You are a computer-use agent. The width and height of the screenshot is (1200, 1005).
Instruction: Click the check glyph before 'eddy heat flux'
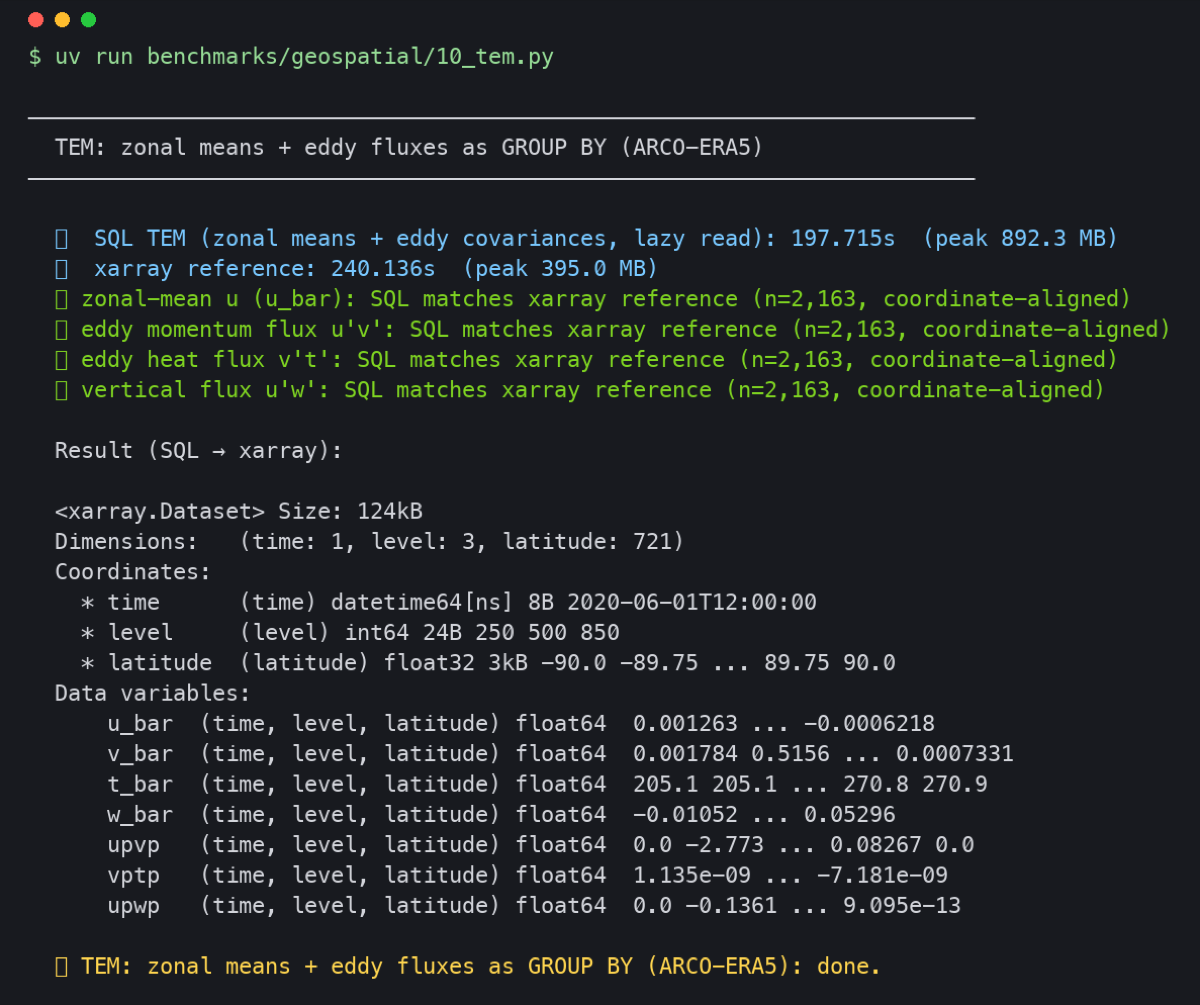pyautogui.click(x=61, y=359)
